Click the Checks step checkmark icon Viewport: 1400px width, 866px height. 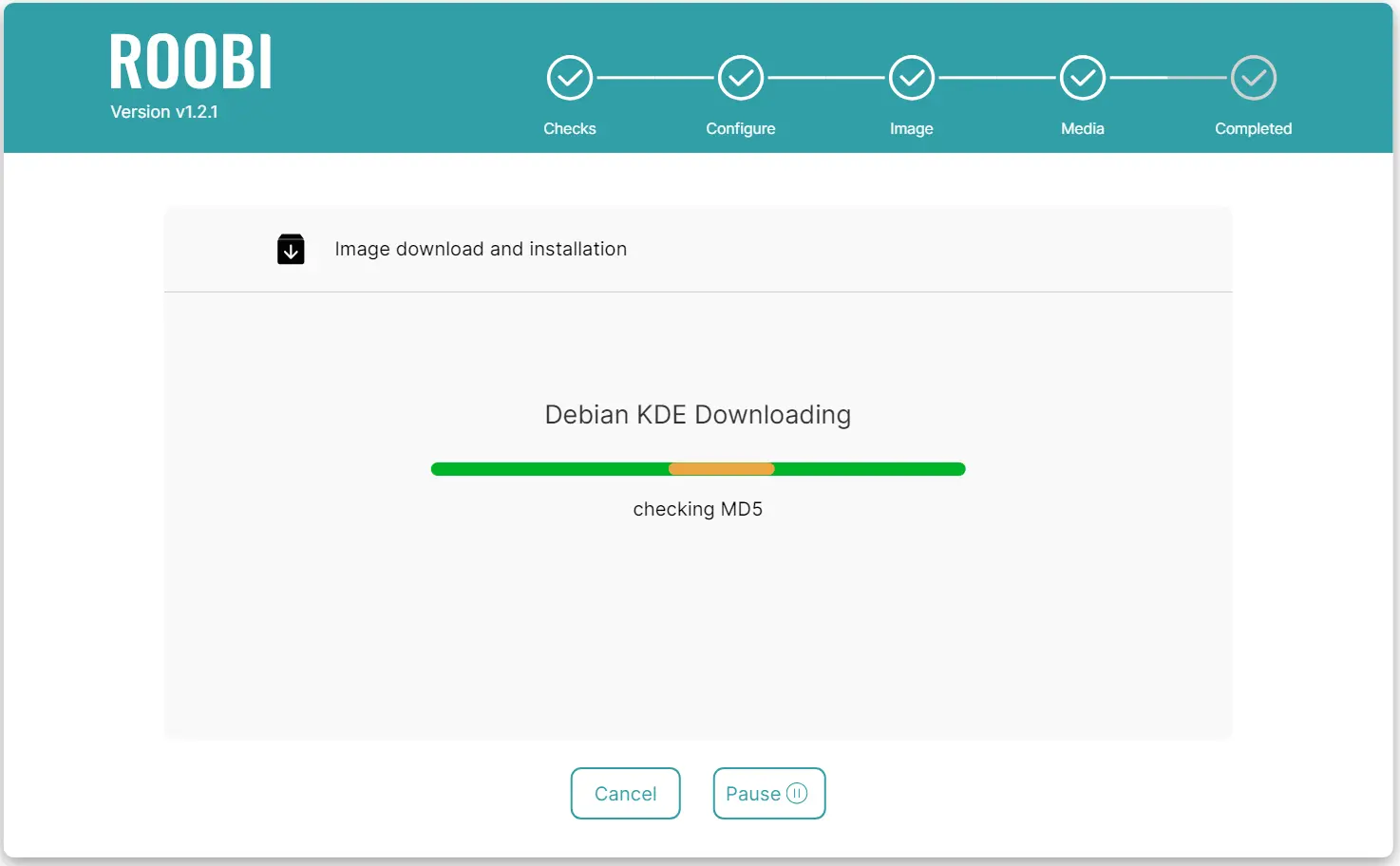coord(570,78)
